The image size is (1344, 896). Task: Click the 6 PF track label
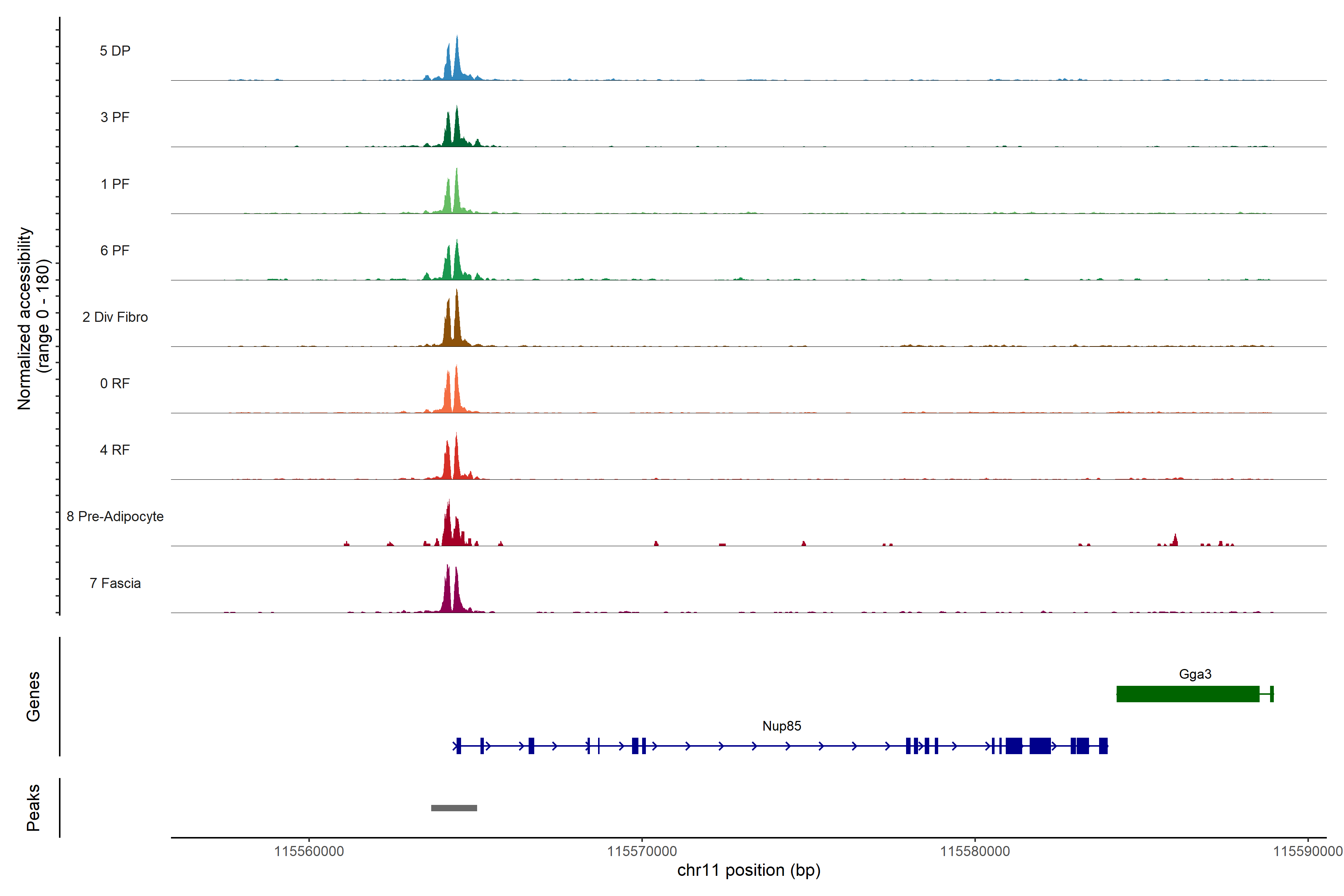[x=115, y=250]
